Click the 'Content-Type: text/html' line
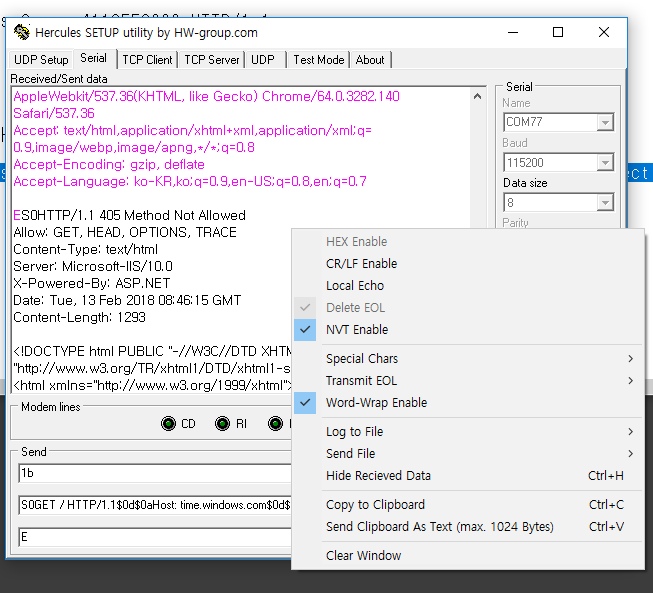 (x=86, y=249)
